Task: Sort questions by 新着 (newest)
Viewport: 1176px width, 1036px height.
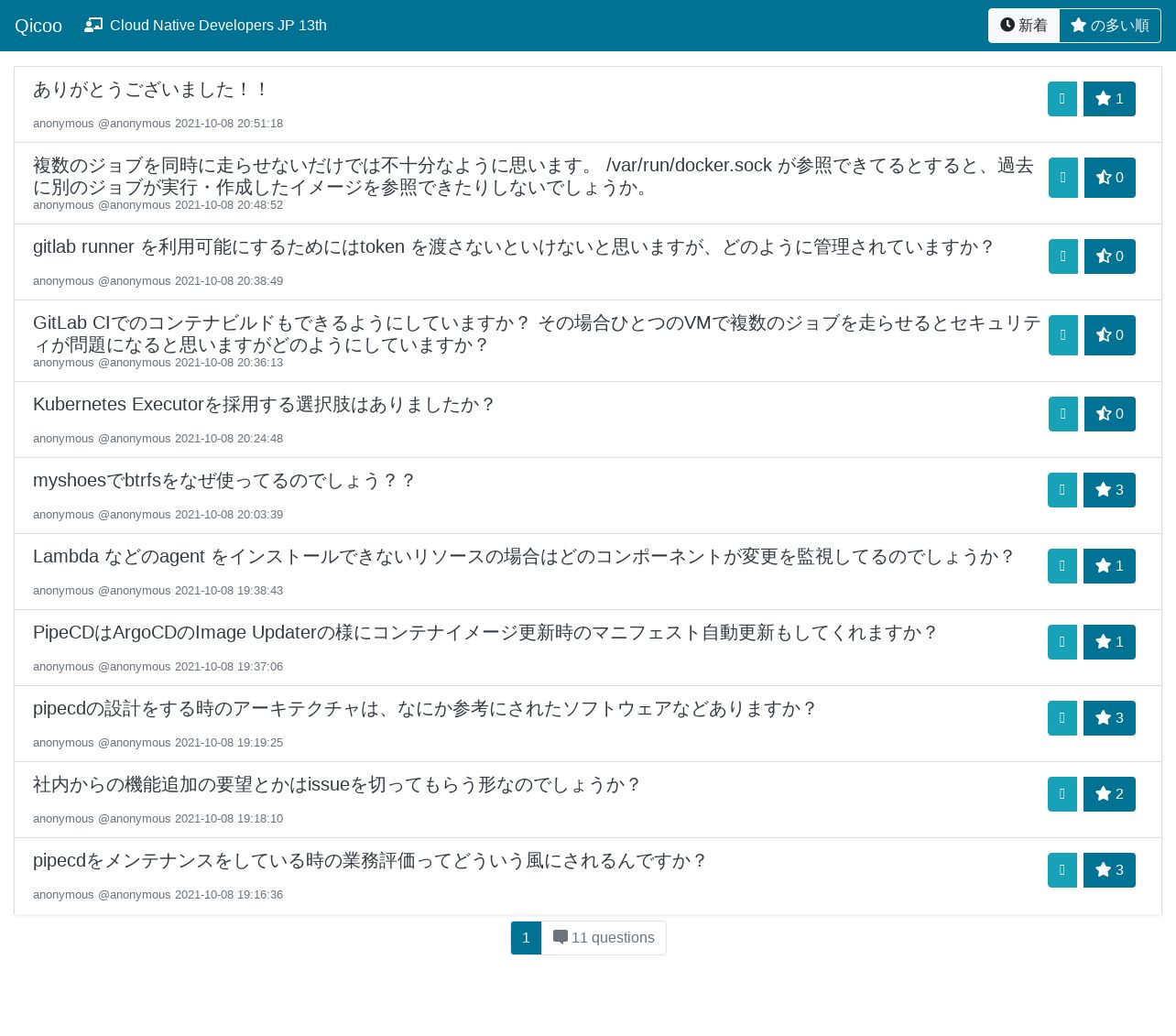Action: click(x=1024, y=26)
